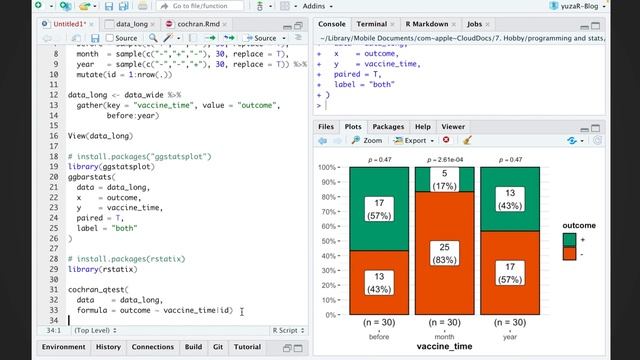
Task: Click the orange - outcome legend swatch
Action: (569, 253)
